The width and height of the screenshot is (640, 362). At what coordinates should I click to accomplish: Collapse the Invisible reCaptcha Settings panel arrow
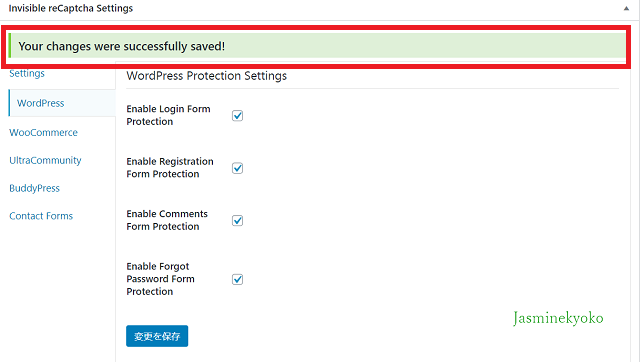click(x=626, y=9)
